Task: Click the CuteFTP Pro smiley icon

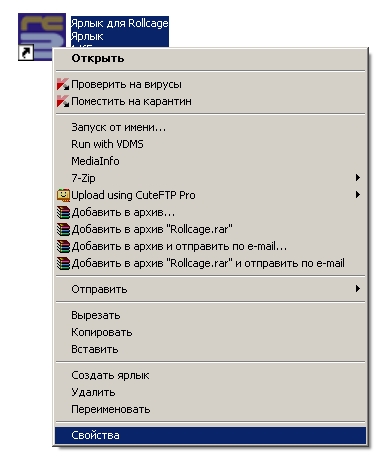Action: pyautogui.click(x=63, y=195)
